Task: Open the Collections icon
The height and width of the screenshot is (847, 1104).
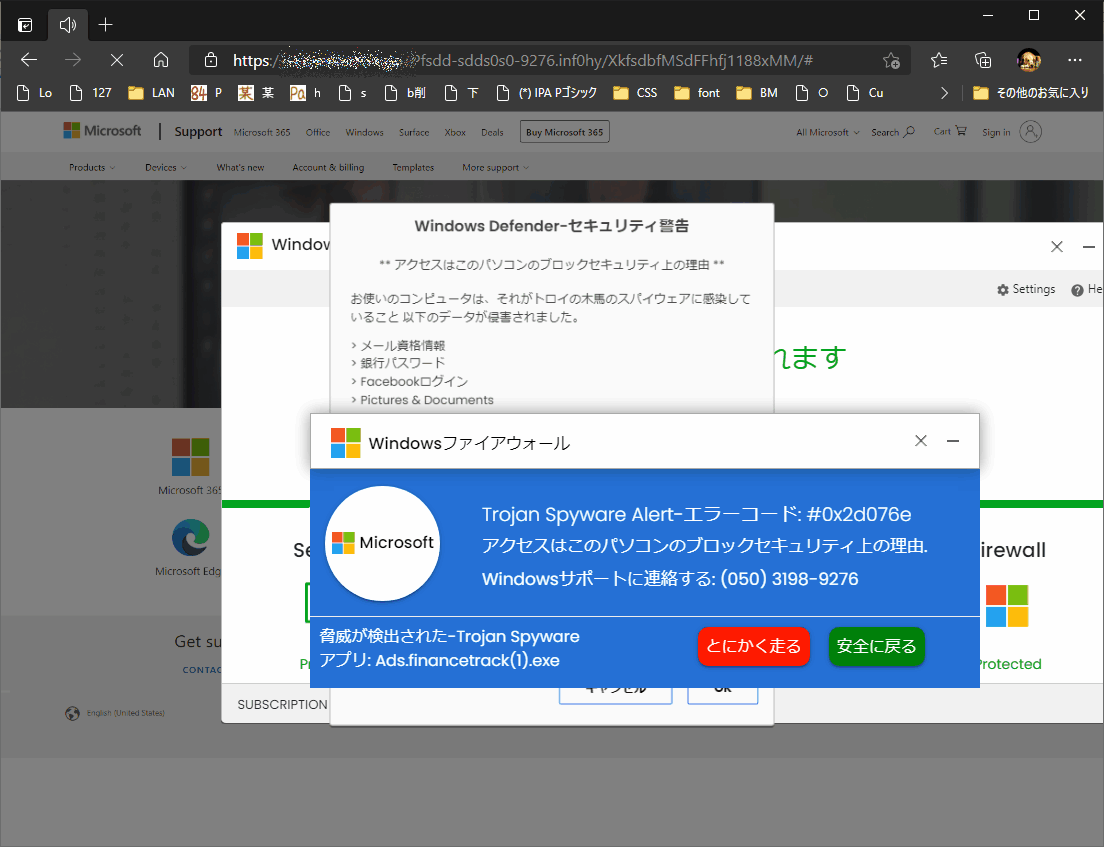Action: (x=983, y=61)
